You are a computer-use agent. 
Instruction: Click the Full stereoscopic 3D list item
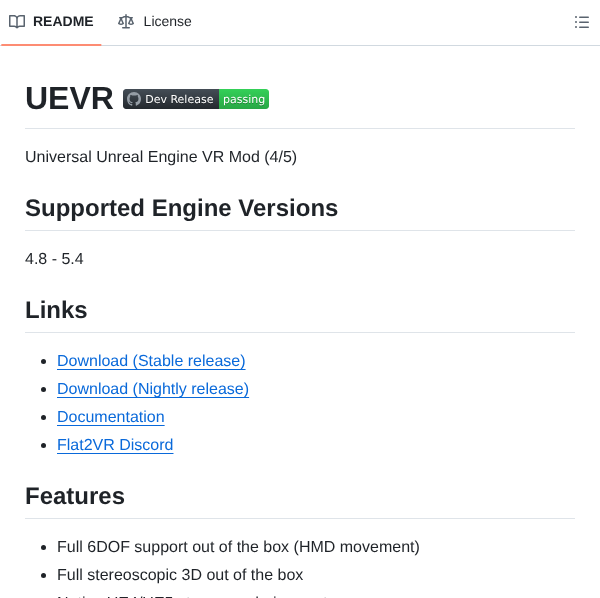pyautogui.click(x=180, y=575)
